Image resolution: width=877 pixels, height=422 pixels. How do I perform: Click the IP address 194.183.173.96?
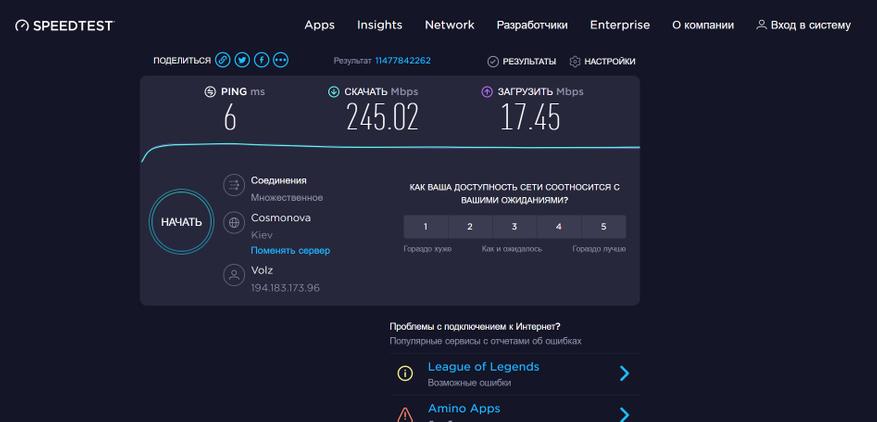coord(285,288)
